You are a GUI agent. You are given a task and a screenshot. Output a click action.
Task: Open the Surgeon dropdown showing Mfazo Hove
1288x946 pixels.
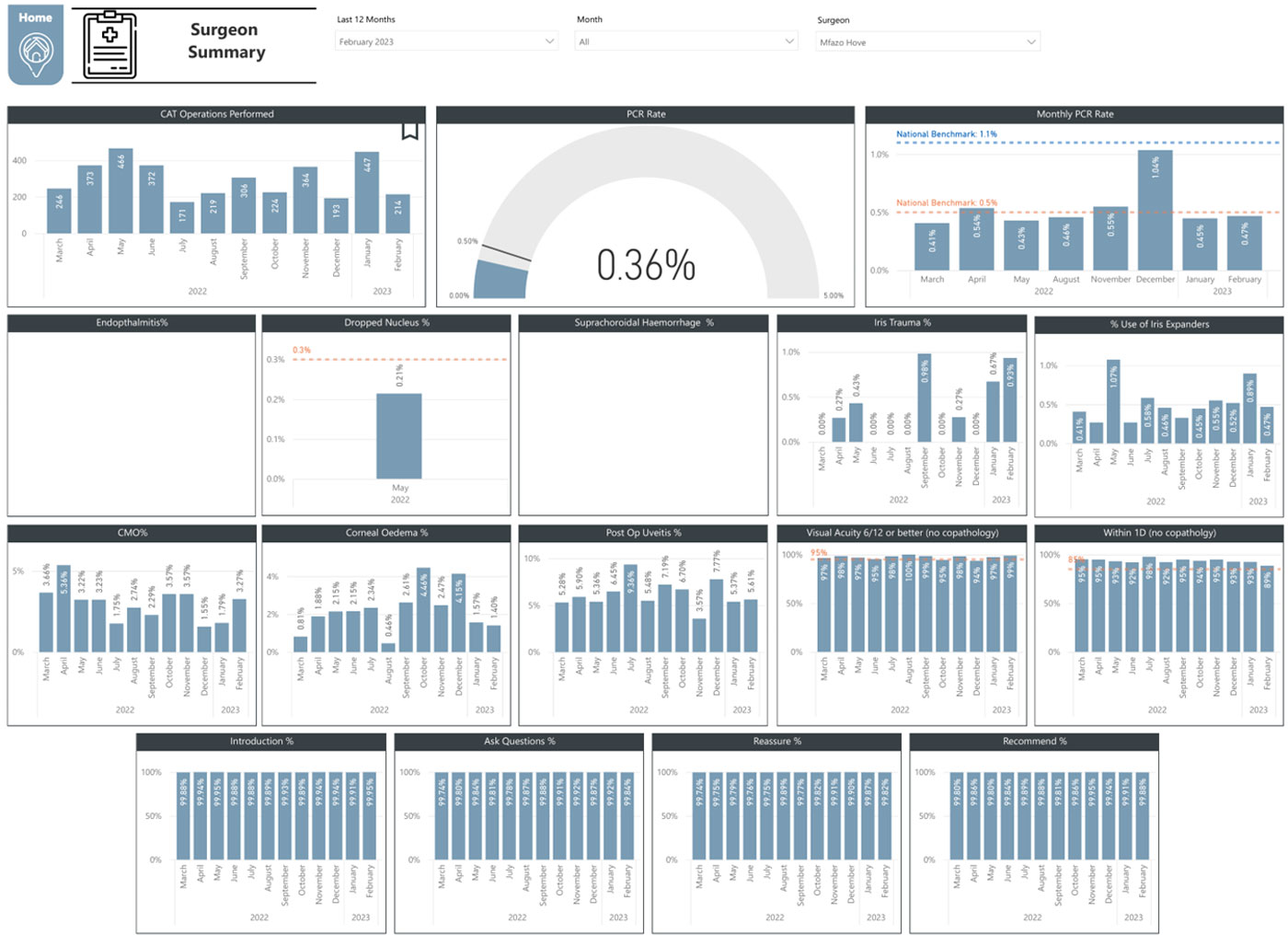927,42
